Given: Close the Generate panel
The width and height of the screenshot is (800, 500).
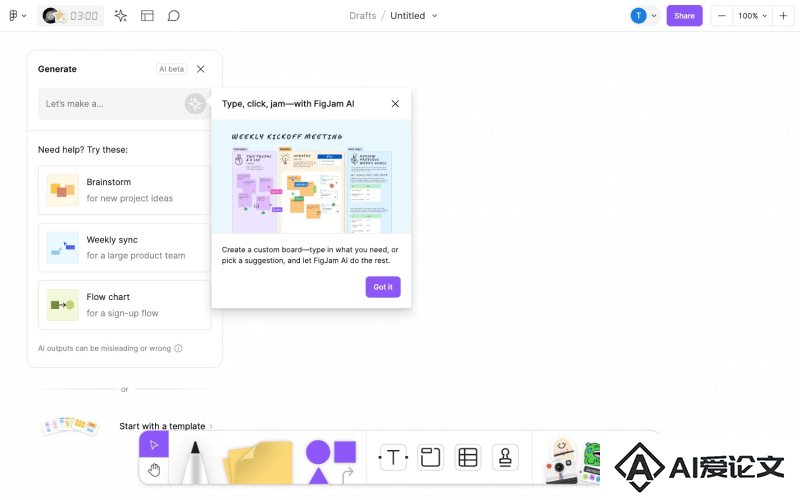Looking at the screenshot, I should click(201, 69).
